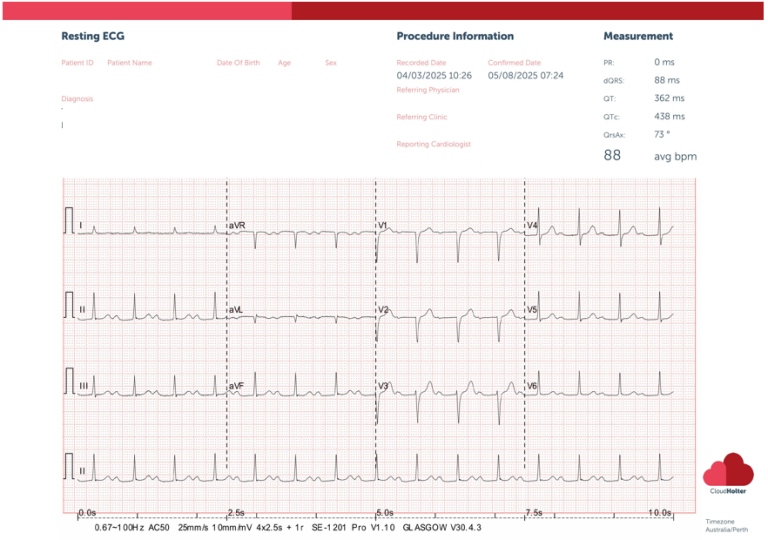
Task: Click the 7.5s time marker
Action: [533, 512]
